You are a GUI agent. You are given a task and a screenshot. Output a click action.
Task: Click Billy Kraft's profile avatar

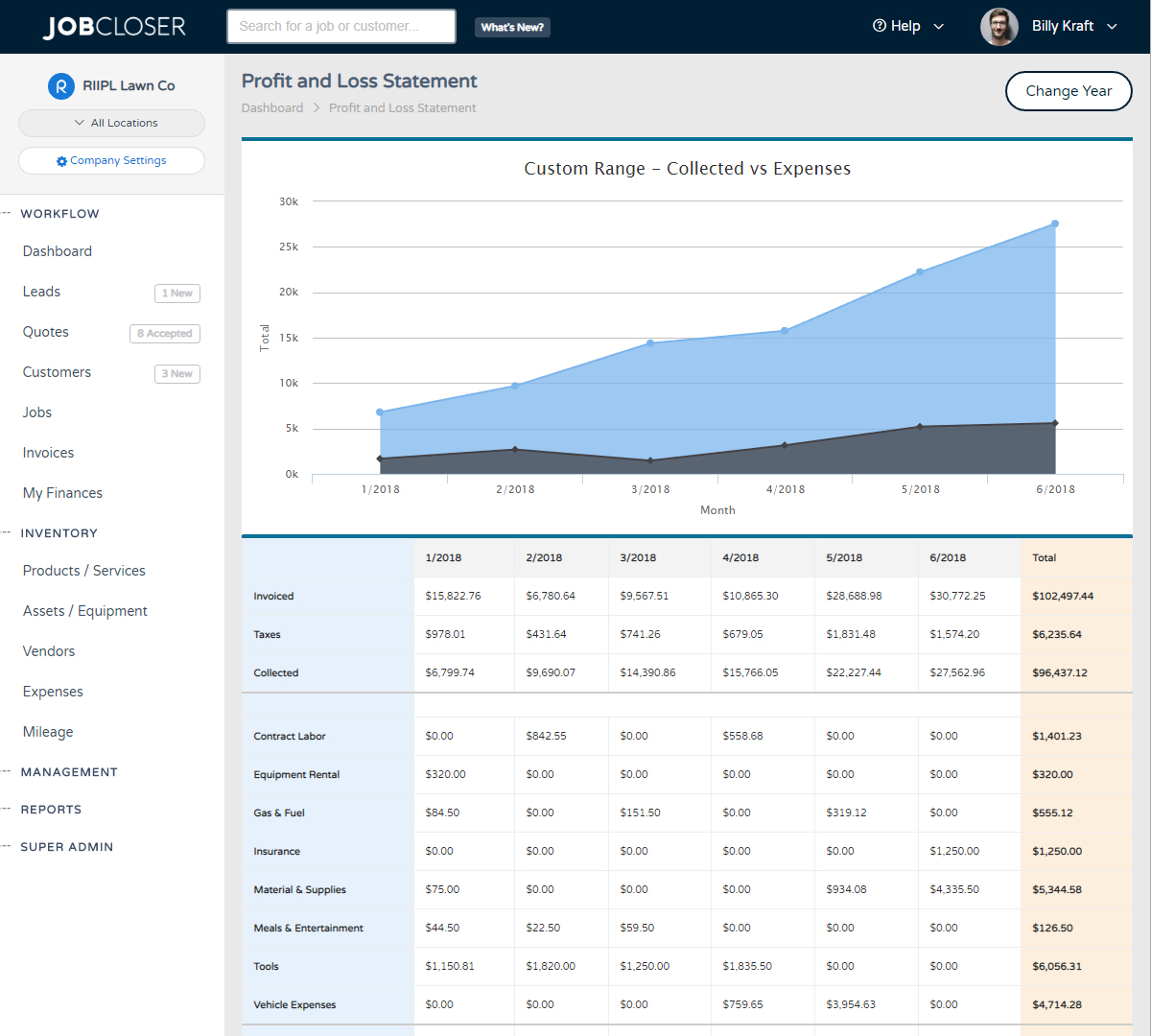coord(998,27)
